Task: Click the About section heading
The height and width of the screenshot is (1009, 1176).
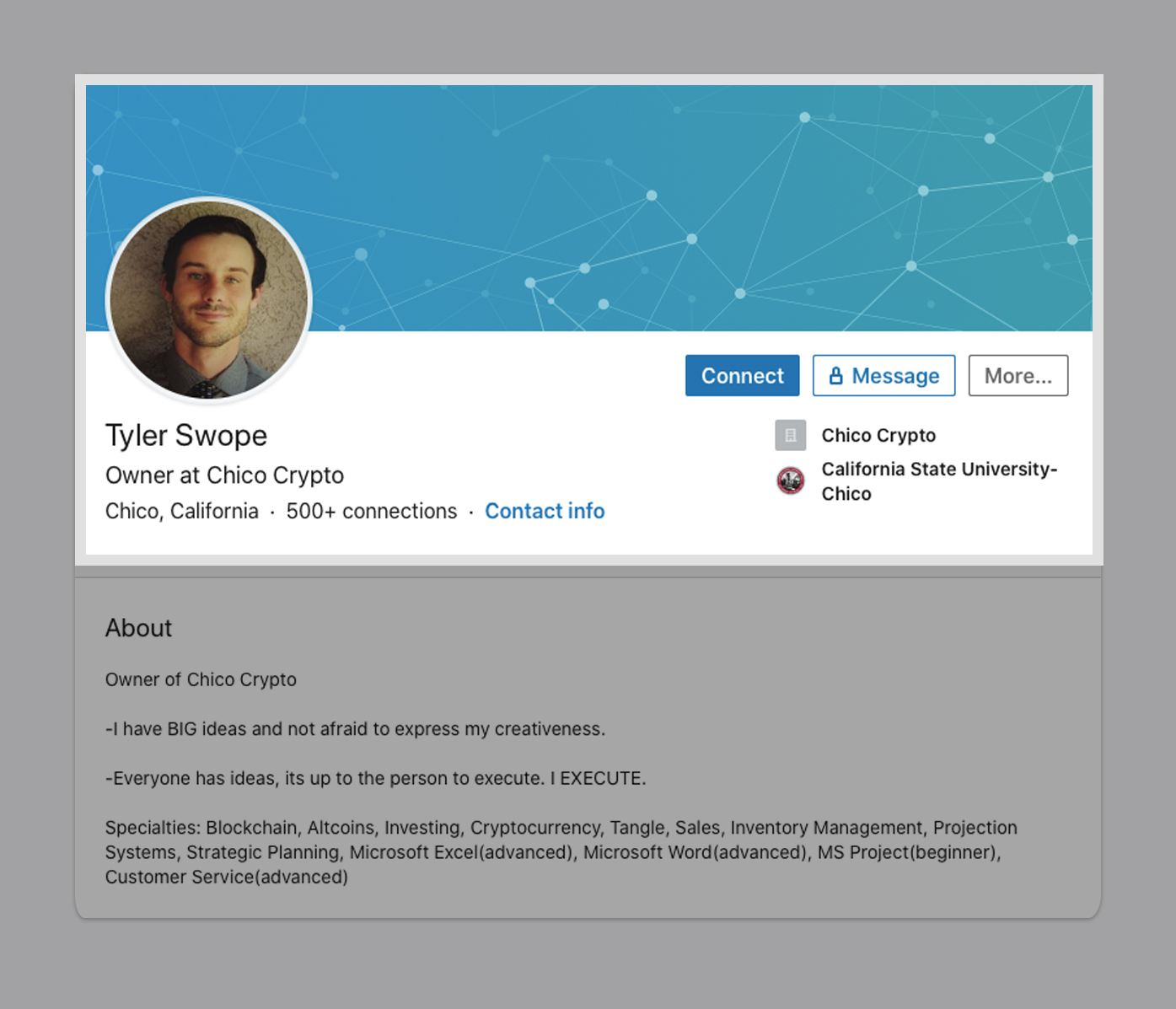Action: (x=138, y=628)
